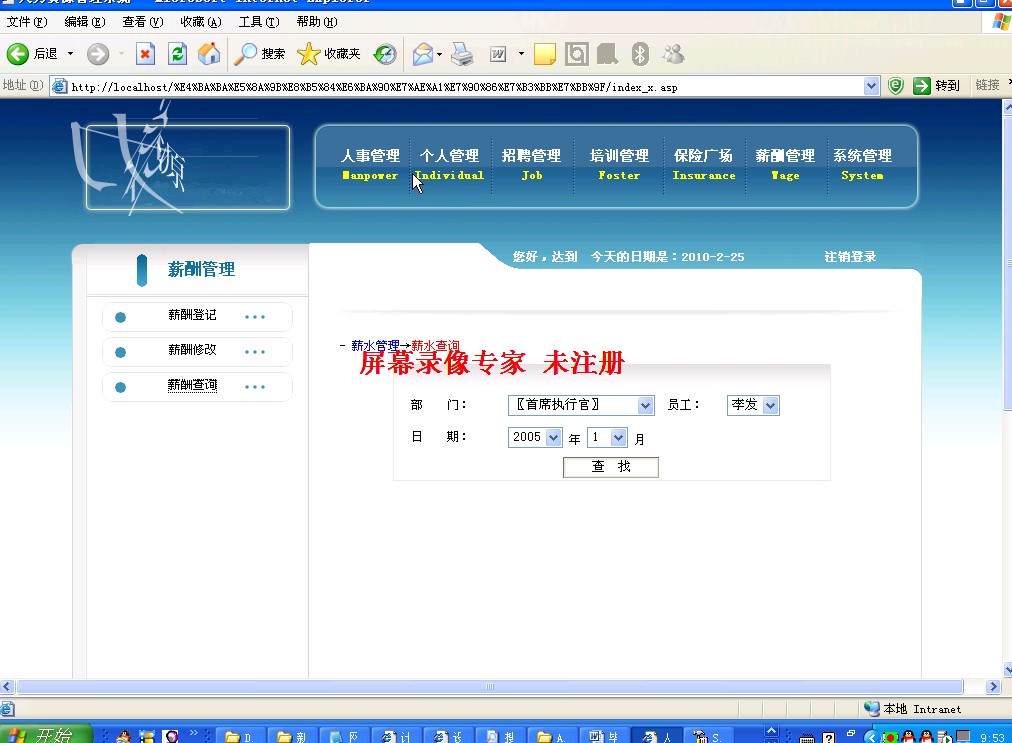Open 人事管理 Manpower navigation tab
Screen dimensions: 1012x743
(370, 164)
